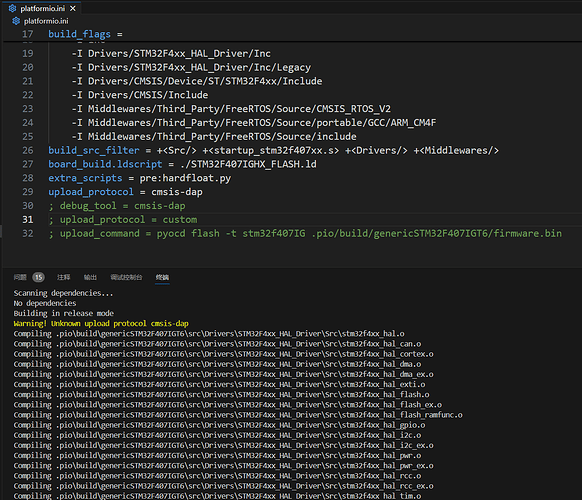
Task: Close the platformio.ini editor tab
Action: 73,8
